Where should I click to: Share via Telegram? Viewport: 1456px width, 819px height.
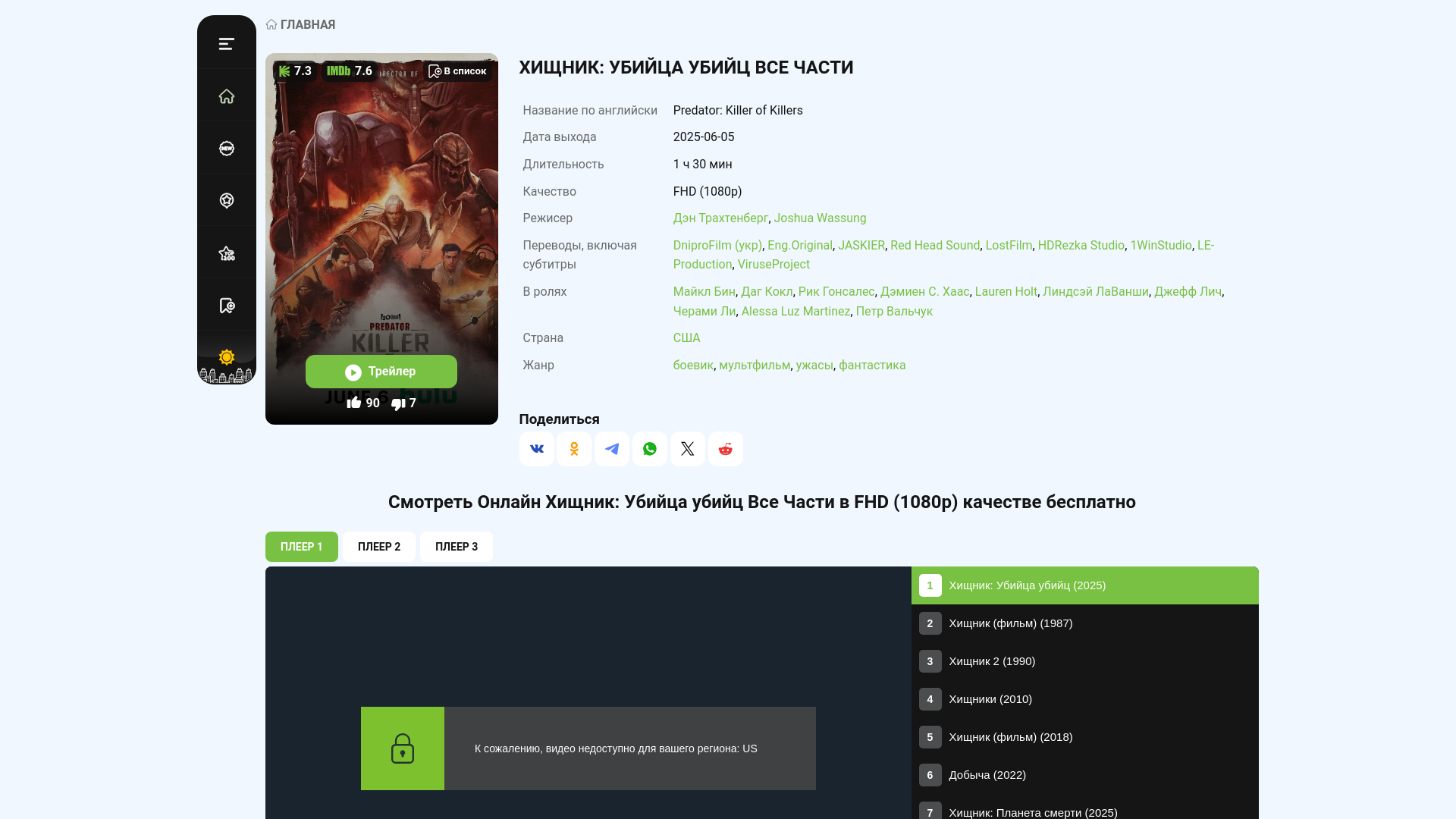[x=612, y=449]
